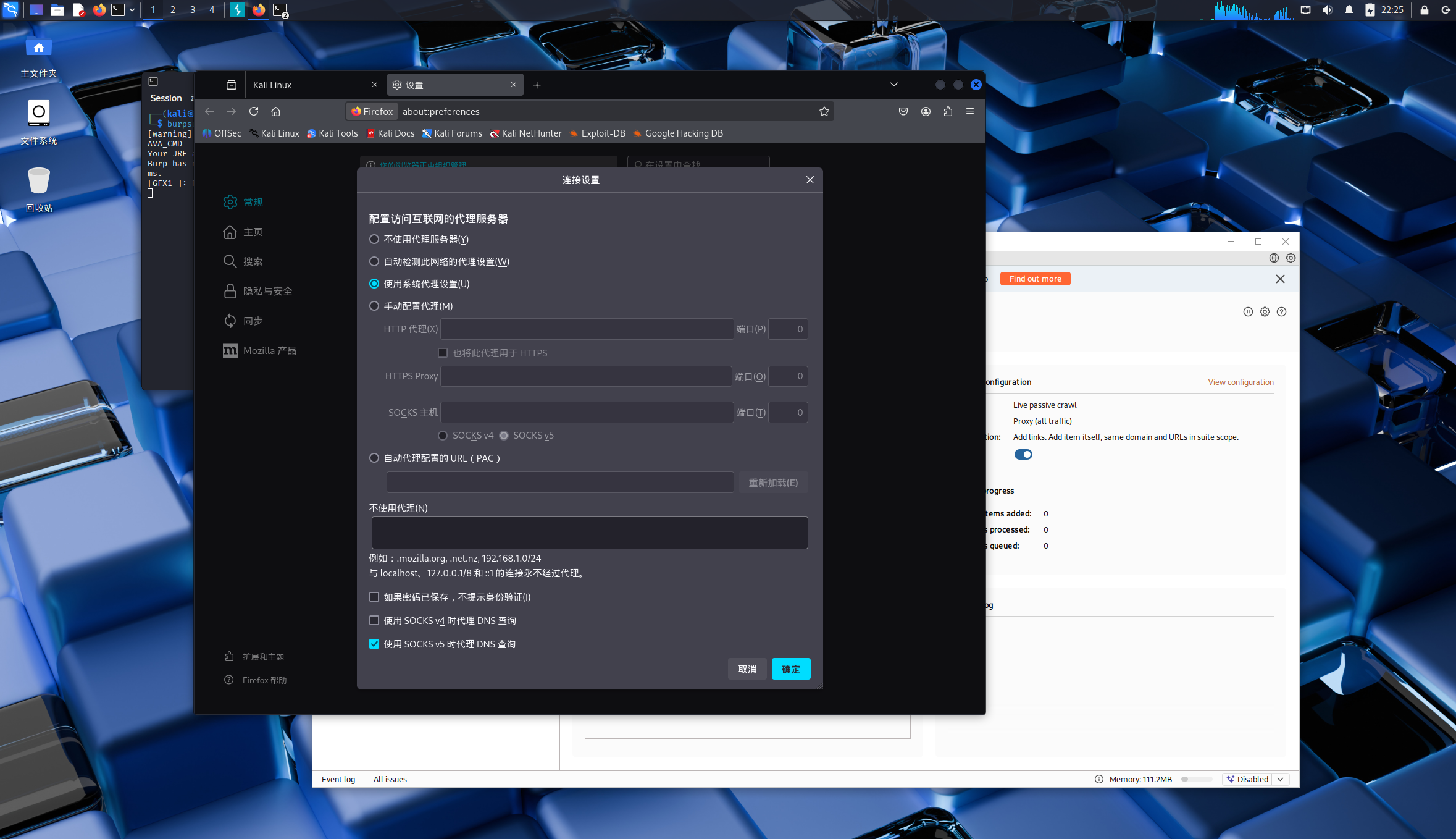The width and height of the screenshot is (1456, 839).
Task: Select the manual proxy configuration radio button
Action: [x=374, y=306]
